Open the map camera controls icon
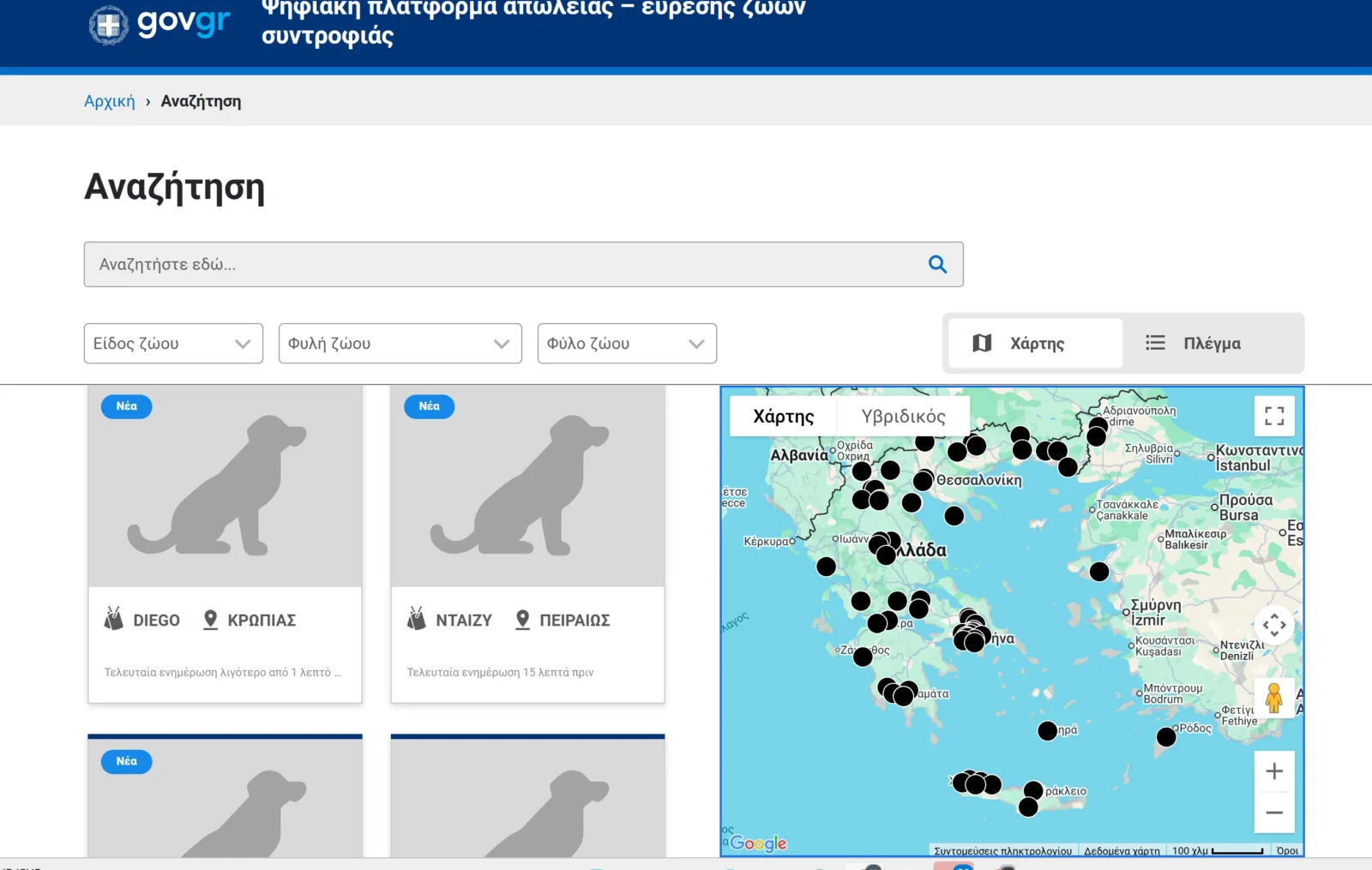The image size is (1372, 870). coord(1274,625)
